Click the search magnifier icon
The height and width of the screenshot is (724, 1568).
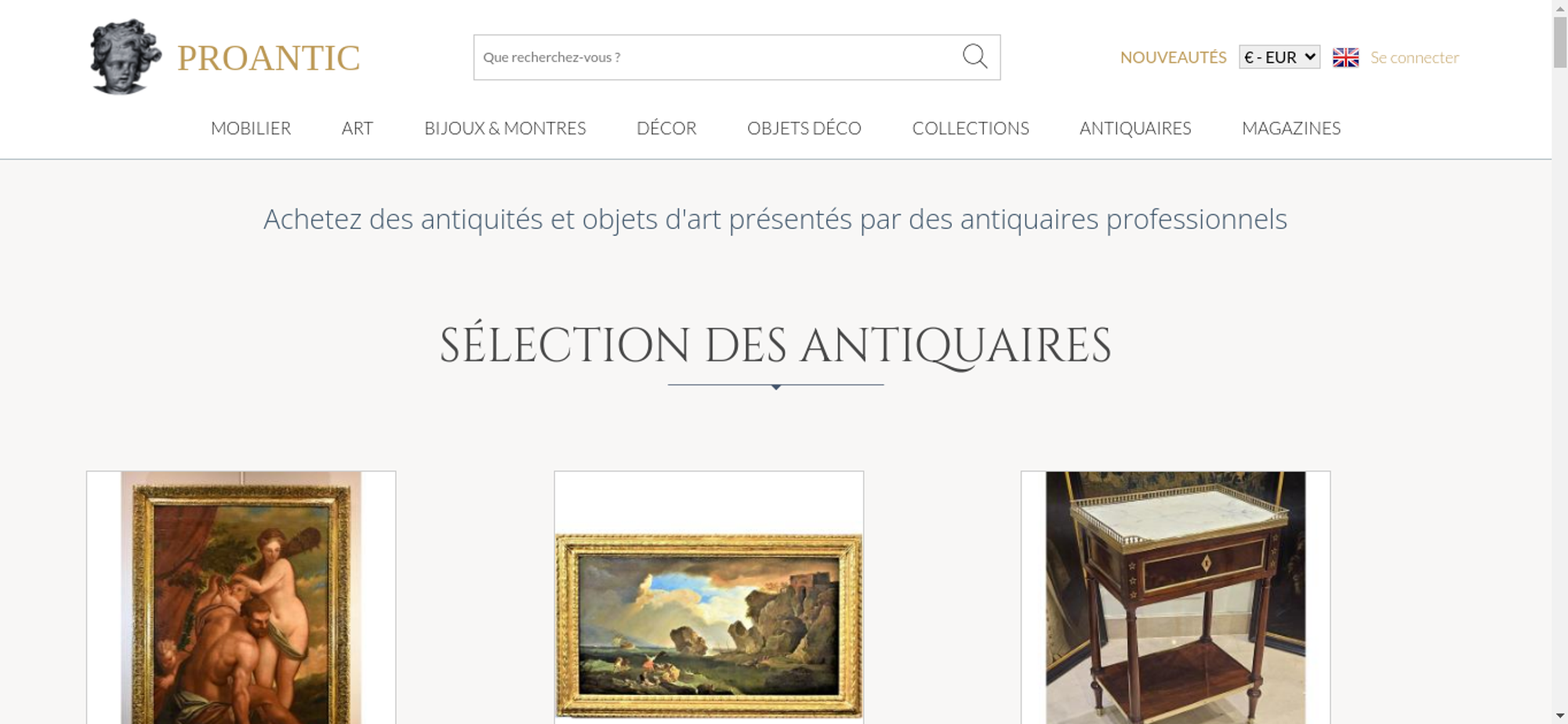click(975, 56)
